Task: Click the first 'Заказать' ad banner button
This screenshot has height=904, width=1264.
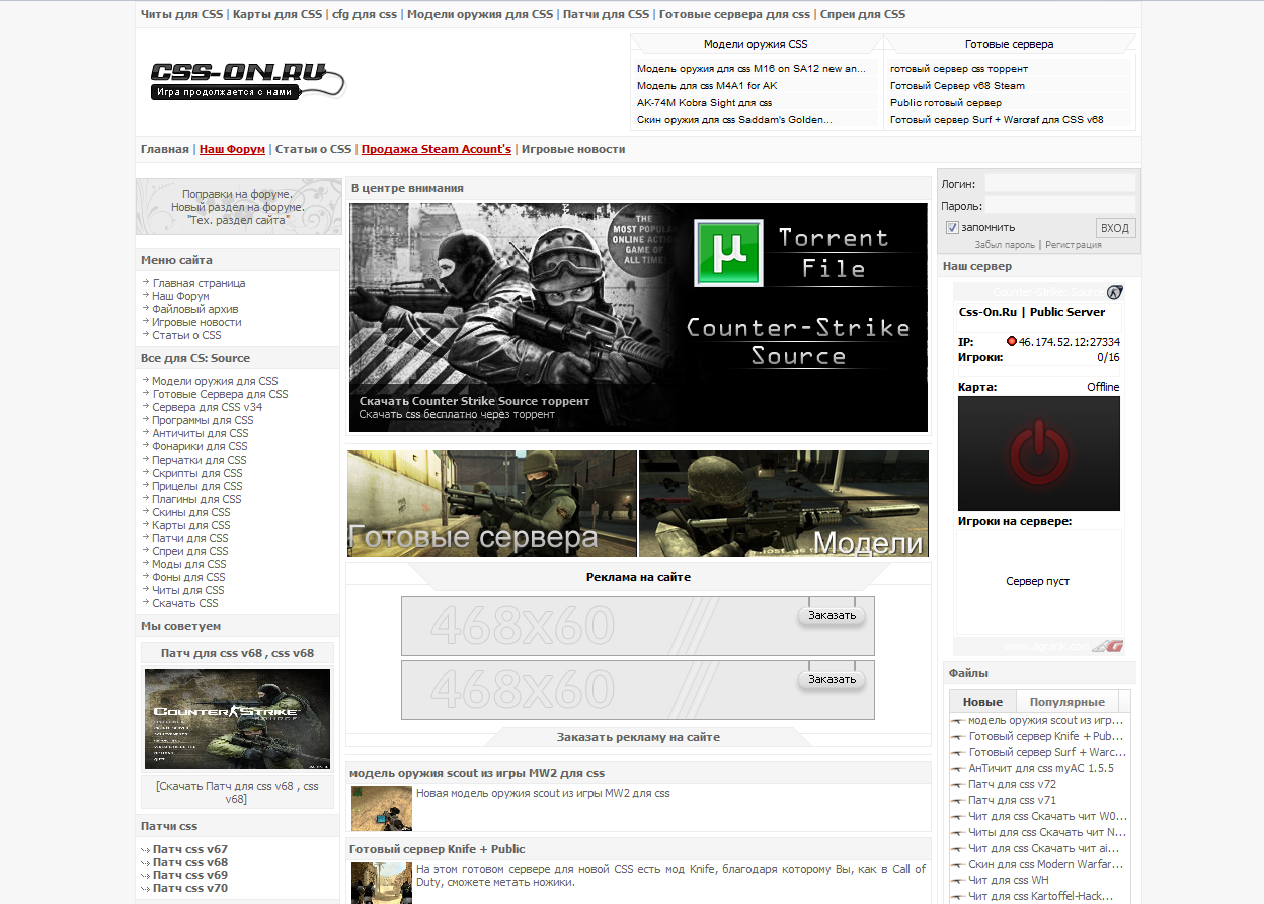Action: coord(832,615)
